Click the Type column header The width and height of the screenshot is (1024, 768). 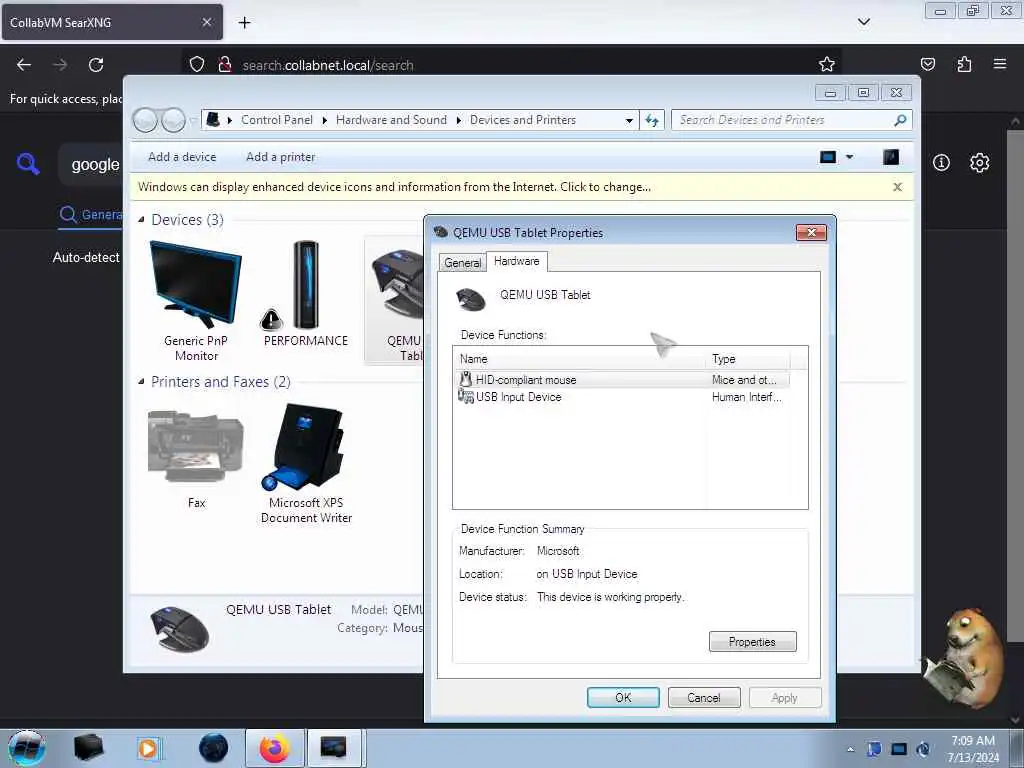click(748, 359)
